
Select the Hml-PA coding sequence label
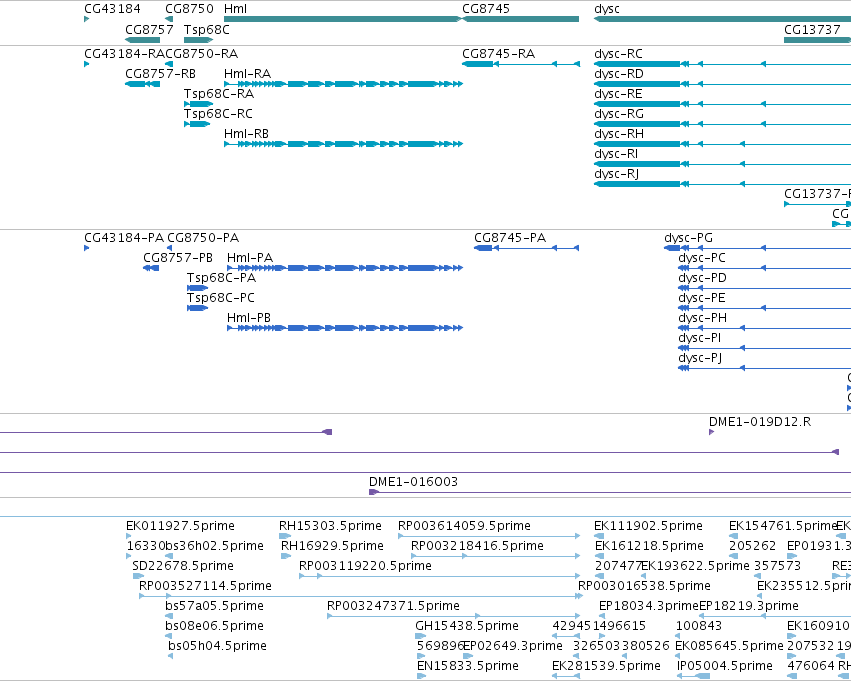point(250,258)
